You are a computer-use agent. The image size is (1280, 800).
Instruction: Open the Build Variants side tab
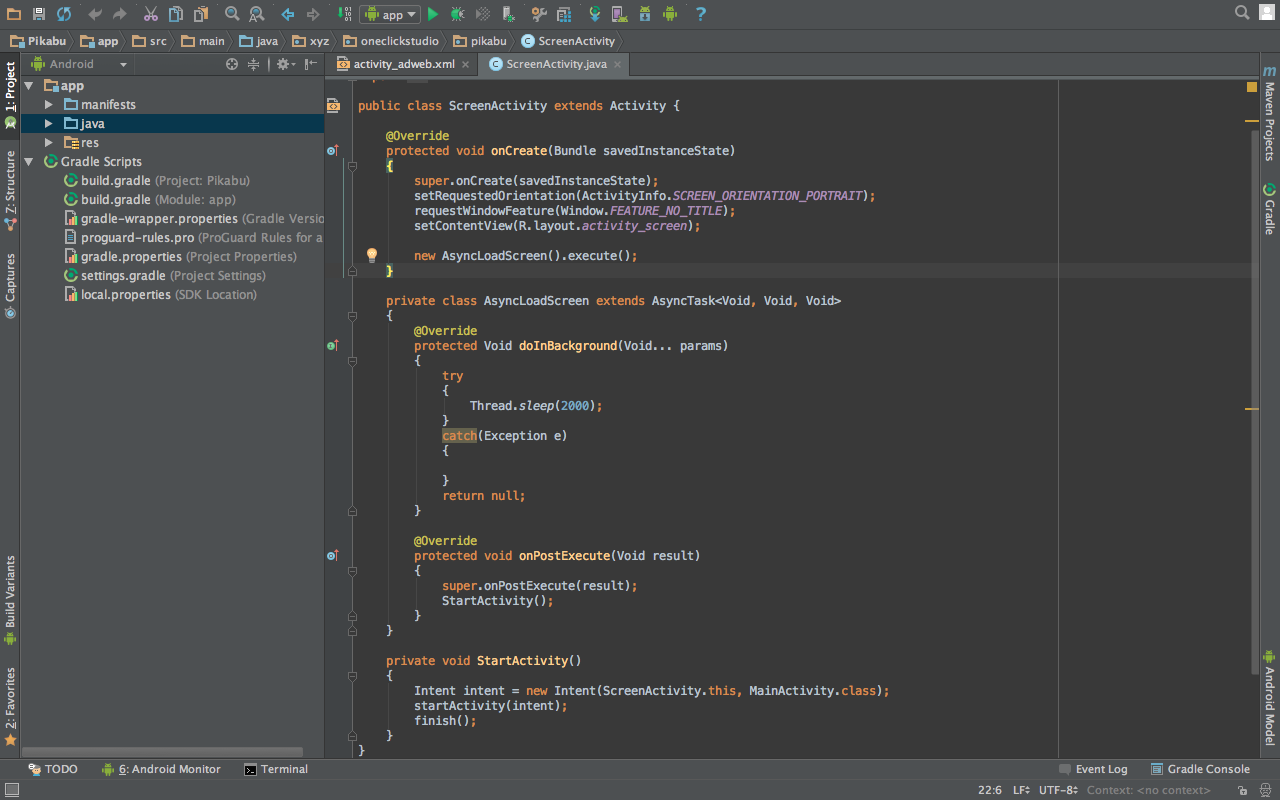point(10,601)
